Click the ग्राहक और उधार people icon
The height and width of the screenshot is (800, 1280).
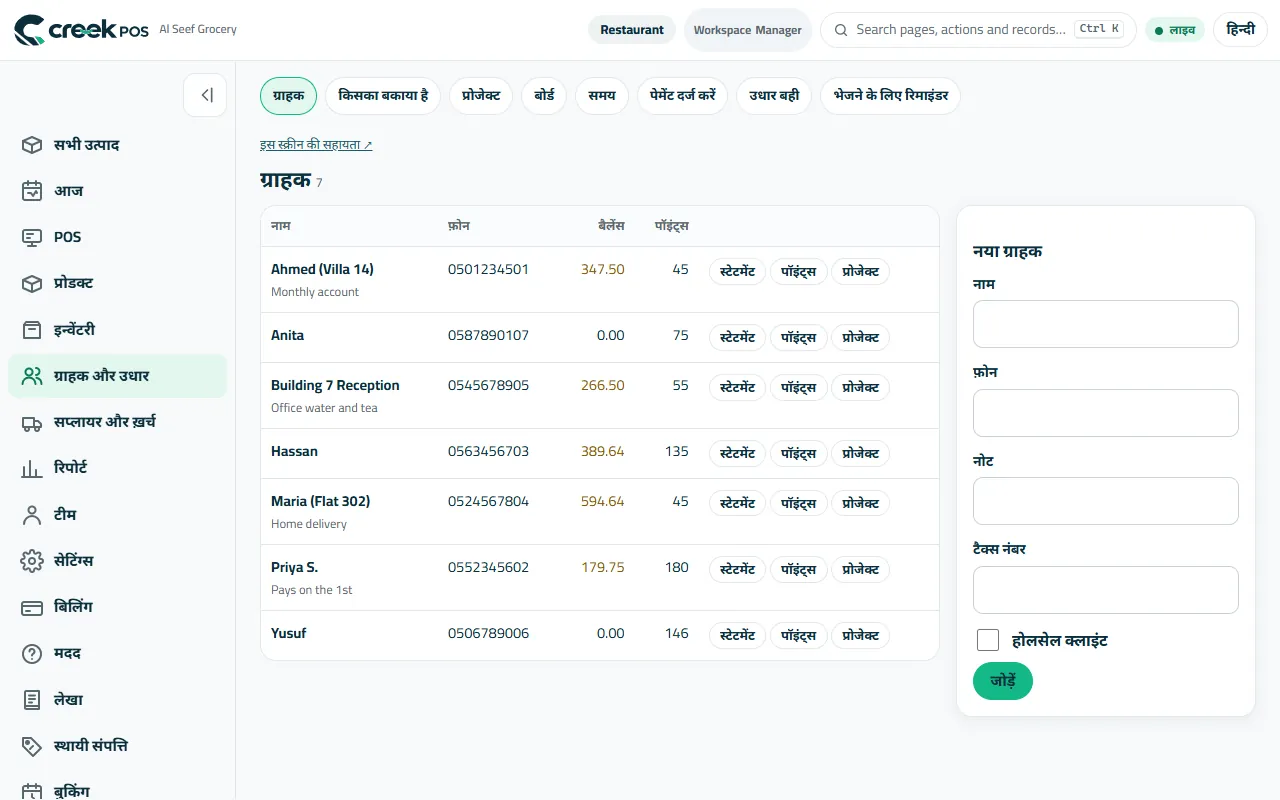pos(32,376)
